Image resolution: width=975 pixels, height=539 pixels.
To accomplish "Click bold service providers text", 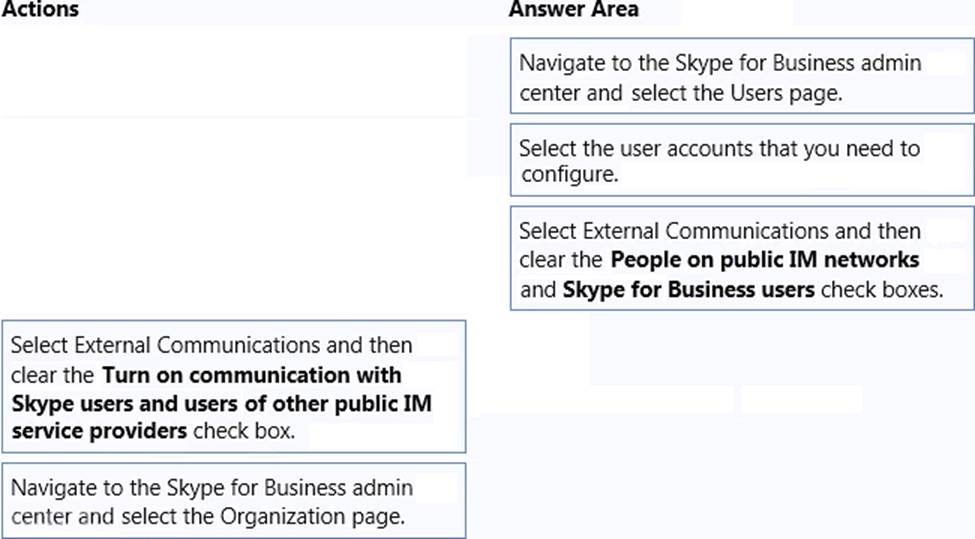I will 99,431.
